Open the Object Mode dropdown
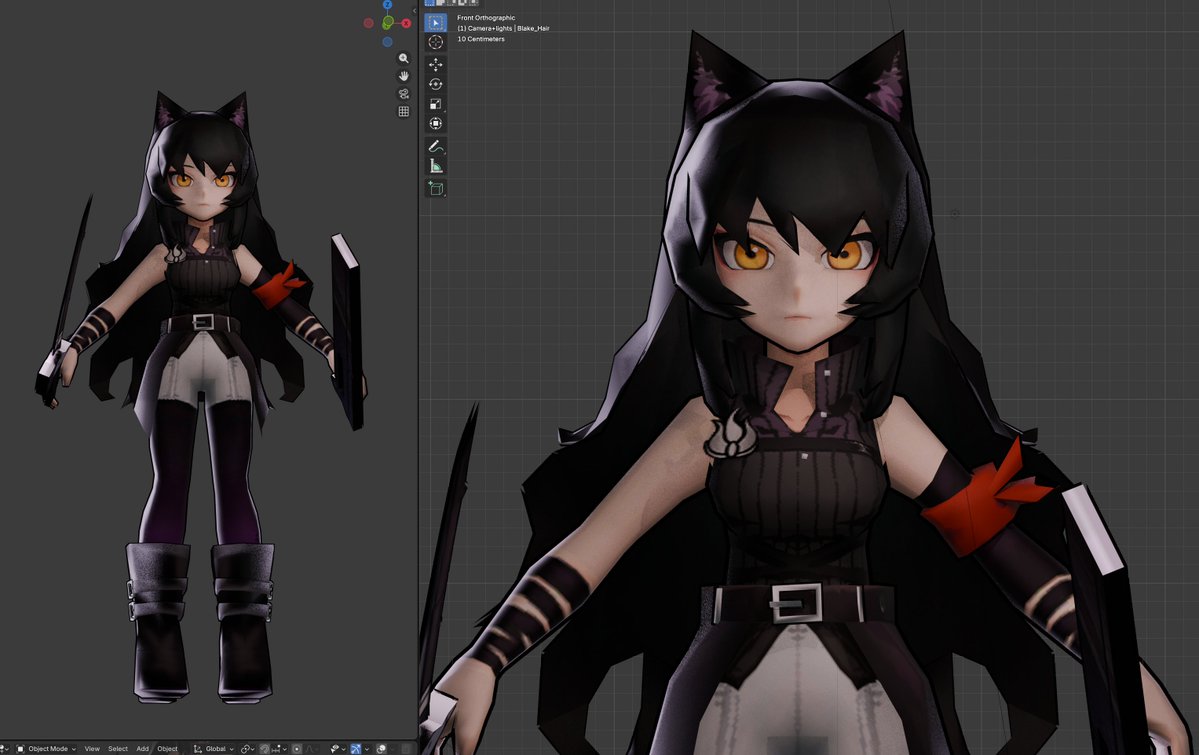This screenshot has width=1199, height=755. pyautogui.click(x=47, y=749)
